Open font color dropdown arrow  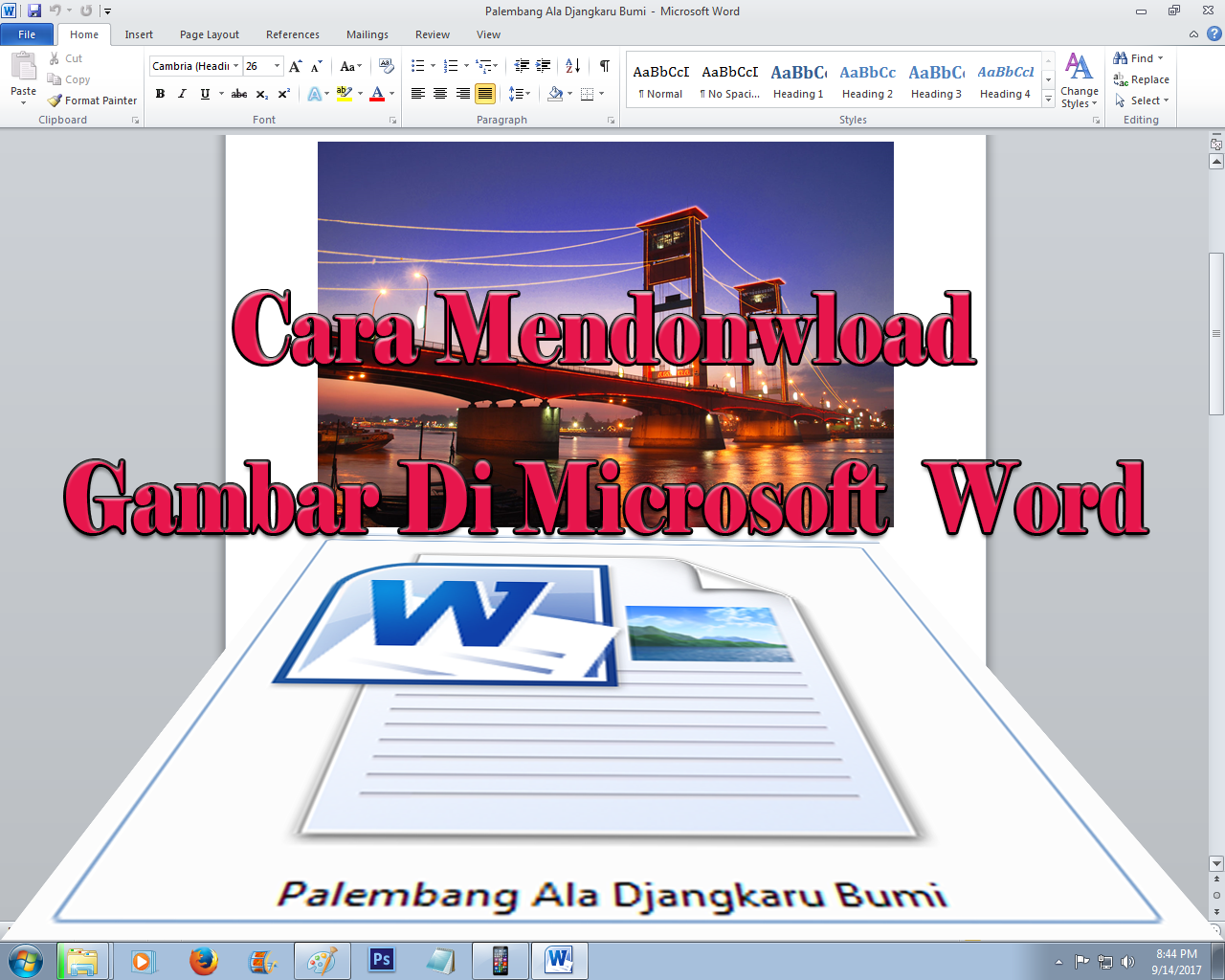pos(392,94)
